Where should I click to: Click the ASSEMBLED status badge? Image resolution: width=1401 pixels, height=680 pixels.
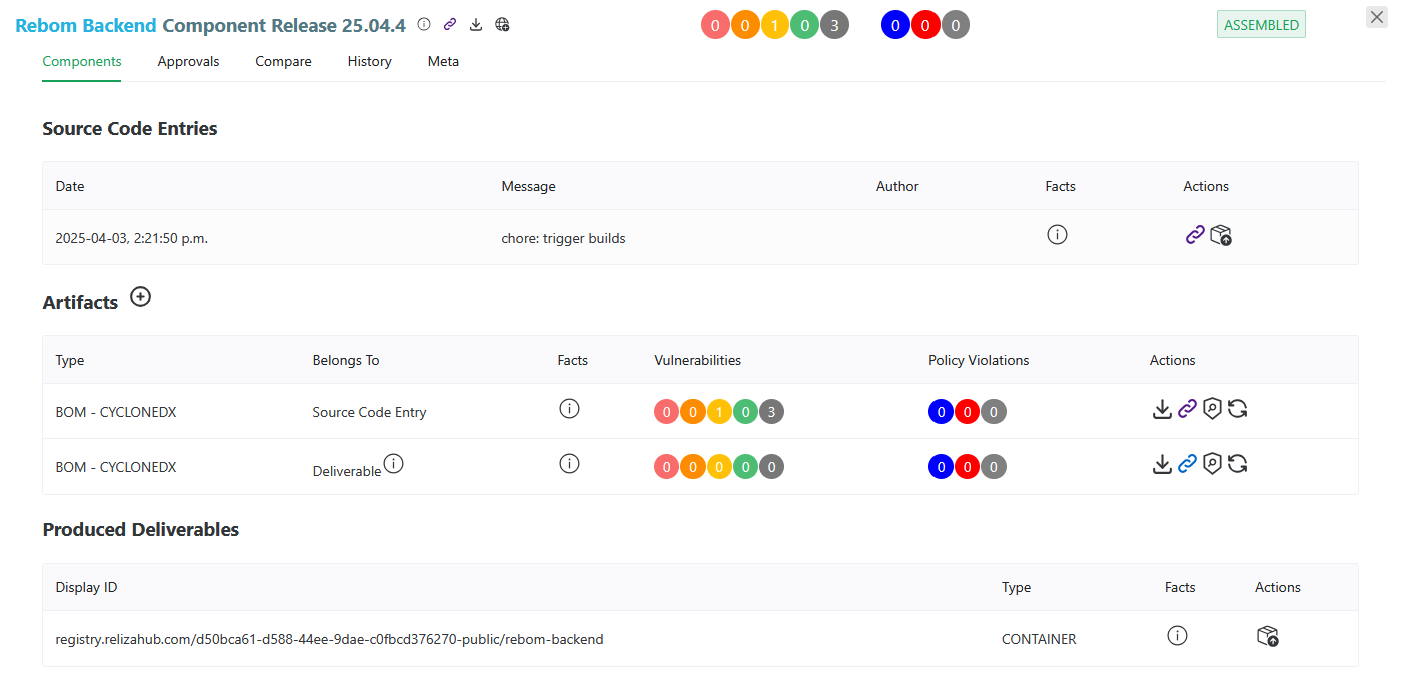(1261, 25)
